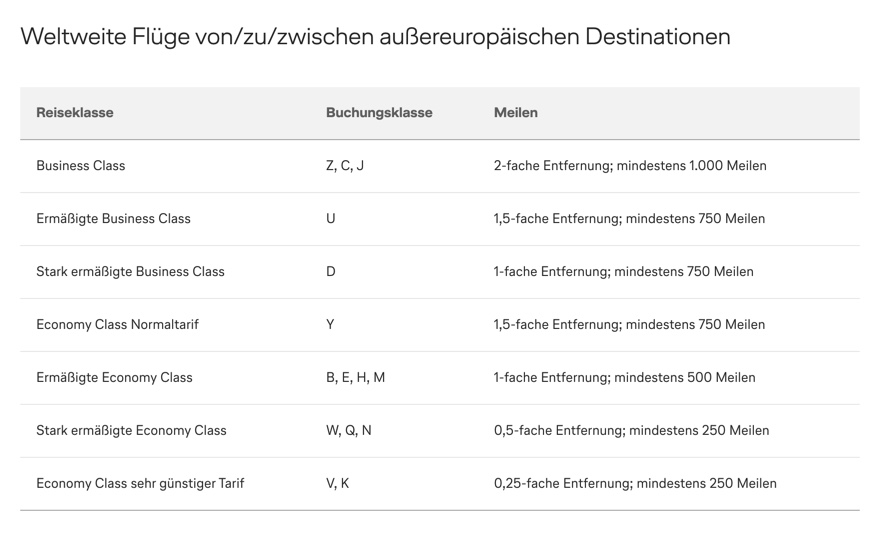Click the page heading about Weltweite Flüge
884x548 pixels.
pyautogui.click(x=375, y=37)
